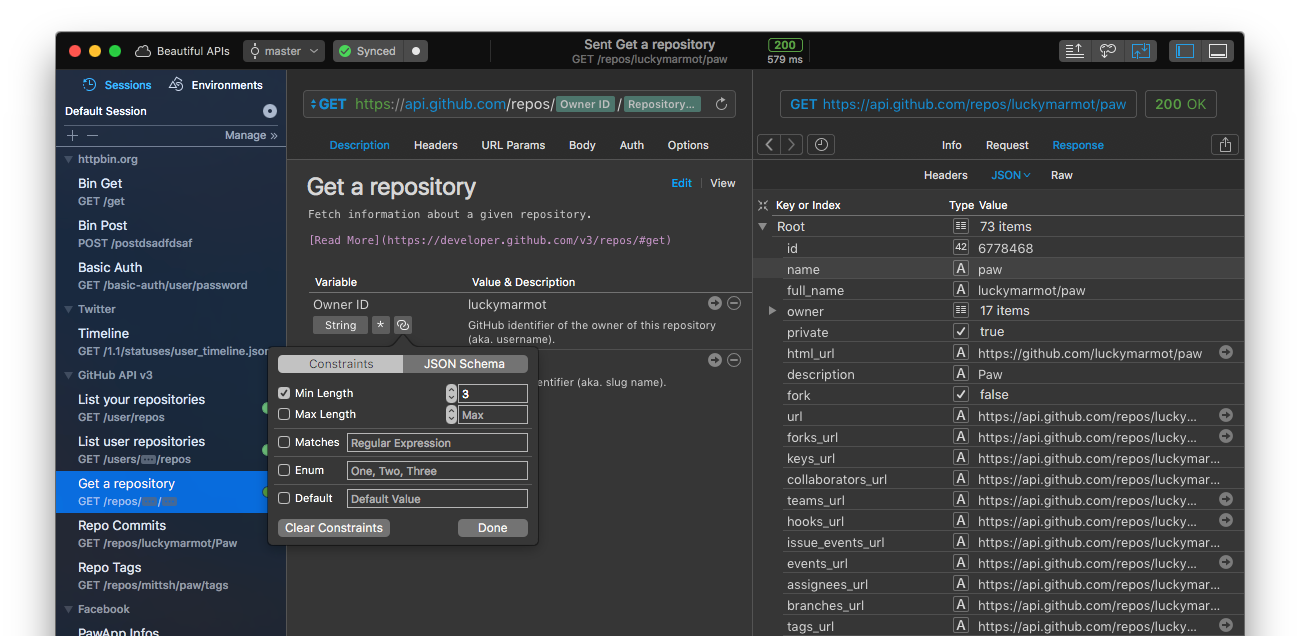Click the import/export toolbar icon
Viewport: 1300px width, 636px height.
tap(1141, 49)
